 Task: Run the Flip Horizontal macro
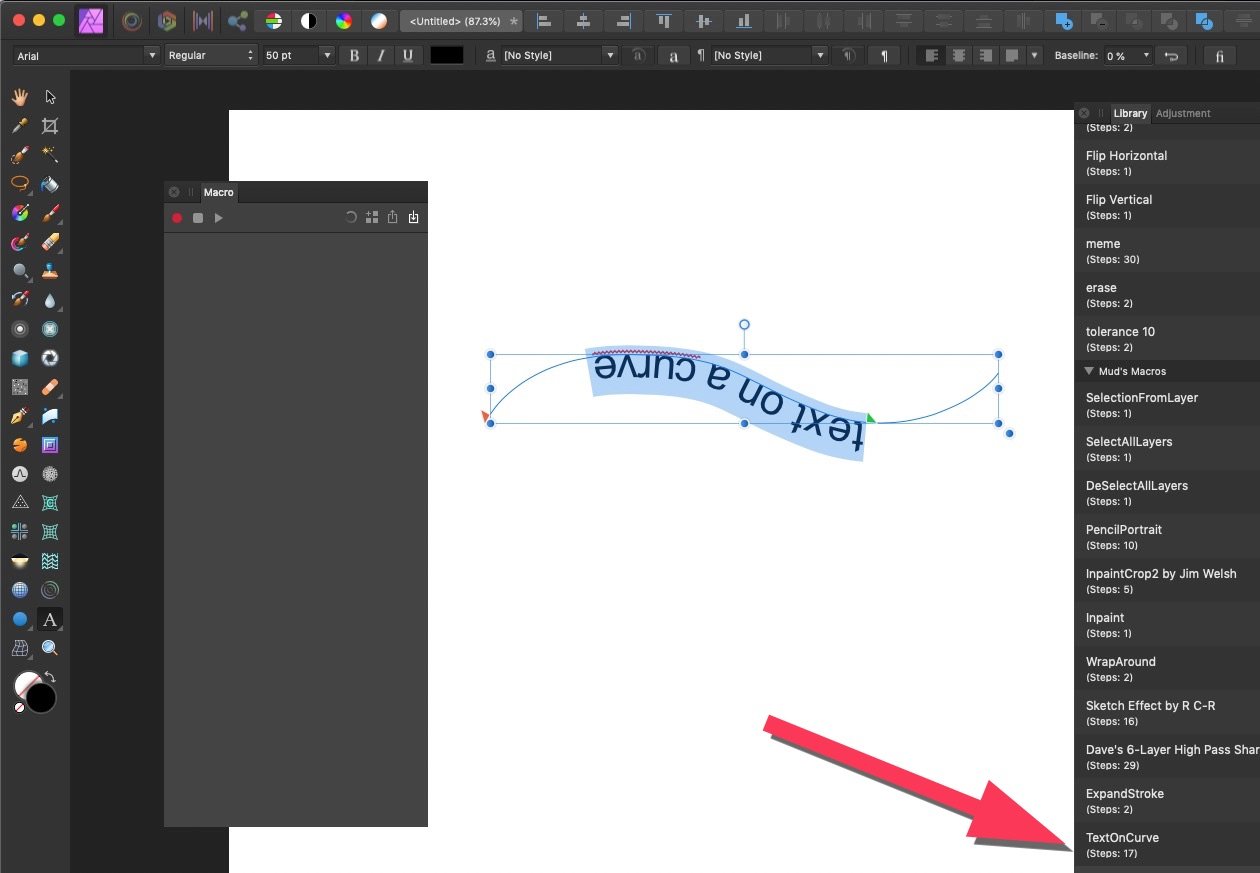pos(1126,156)
